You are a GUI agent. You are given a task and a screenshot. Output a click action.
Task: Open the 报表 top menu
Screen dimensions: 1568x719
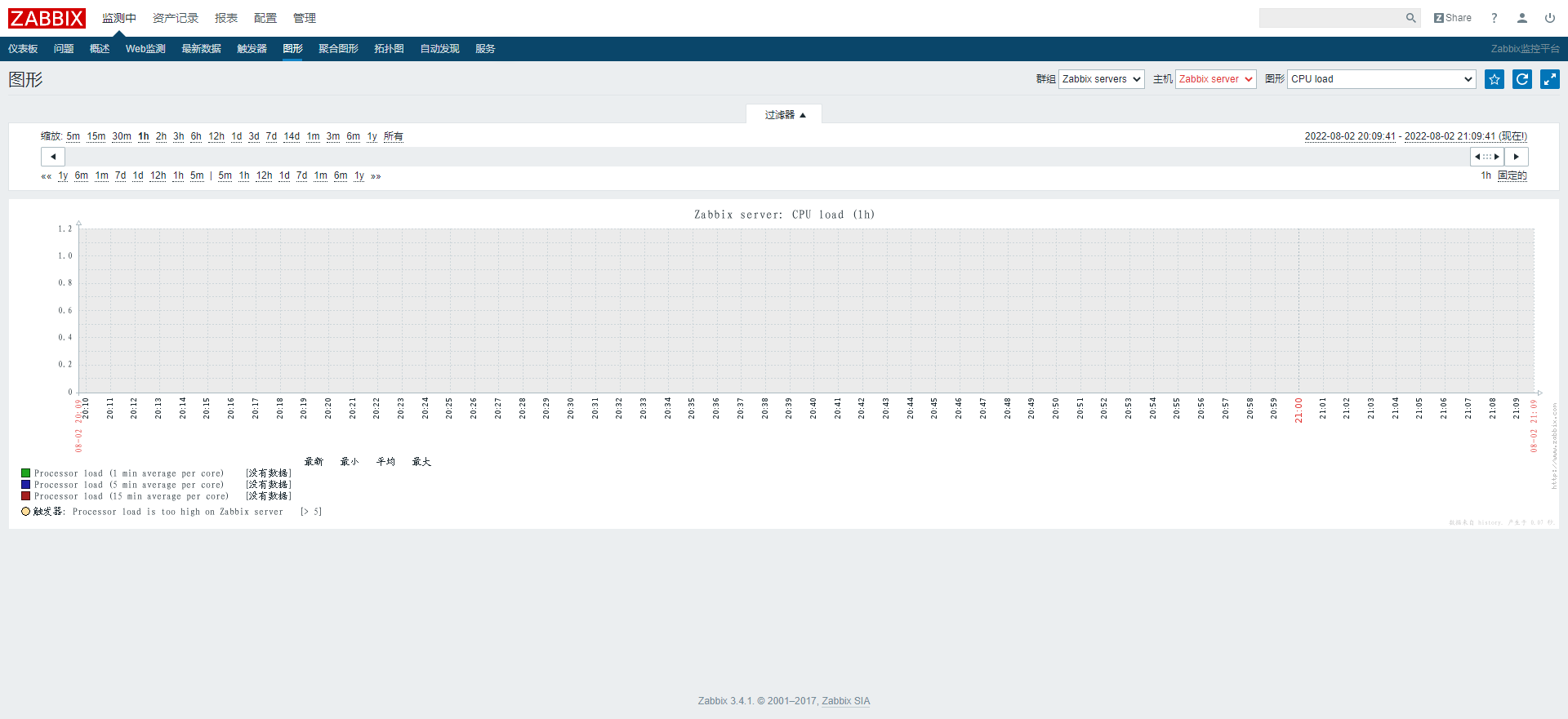(x=226, y=18)
